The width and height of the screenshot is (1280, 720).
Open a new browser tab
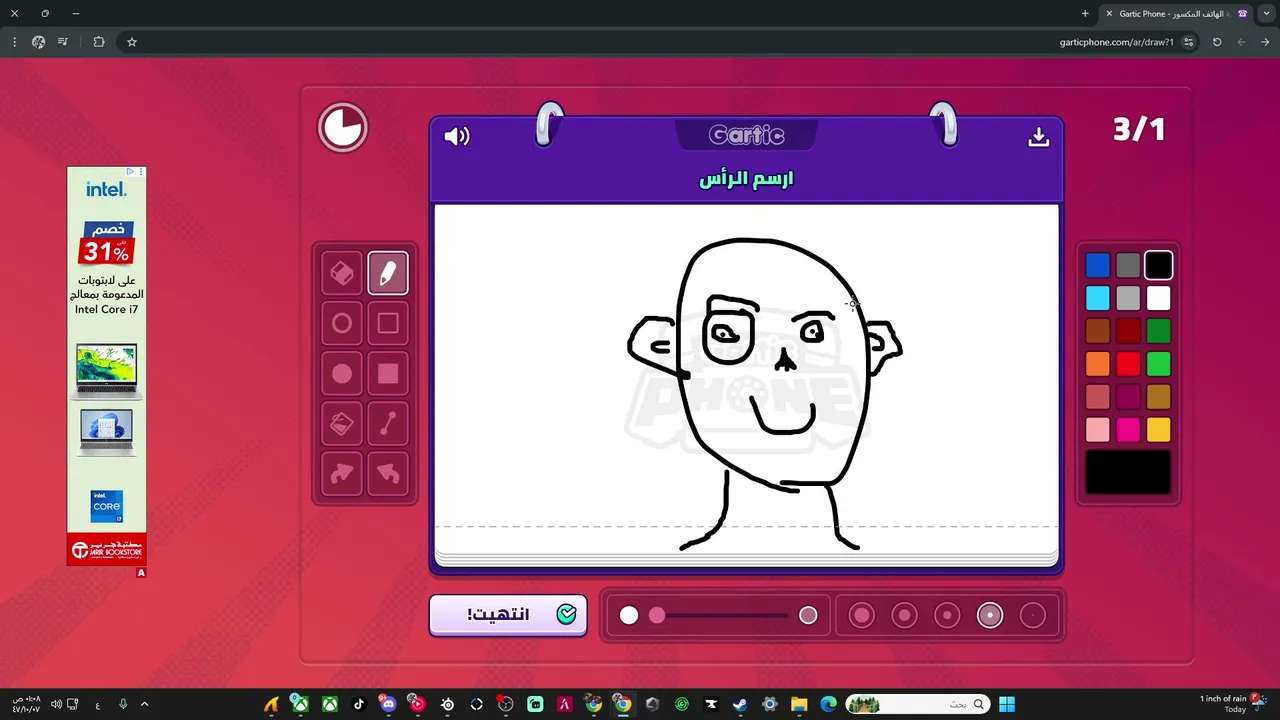[x=1085, y=13]
